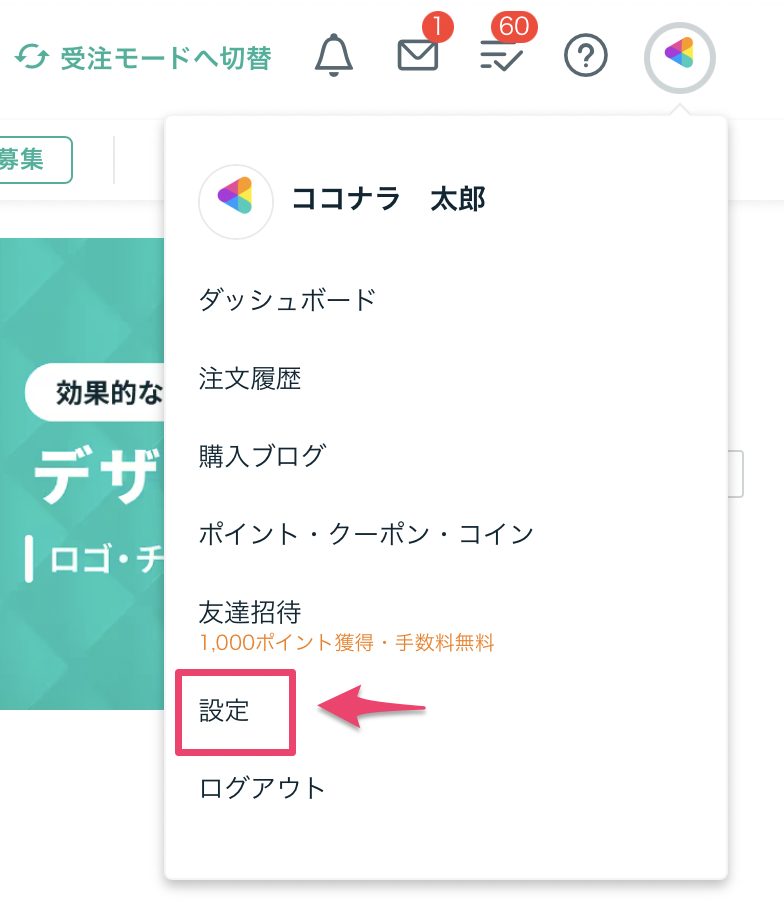The height and width of the screenshot is (922, 784).
Task: Select 友達招待 menu item
Action: click(x=250, y=612)
